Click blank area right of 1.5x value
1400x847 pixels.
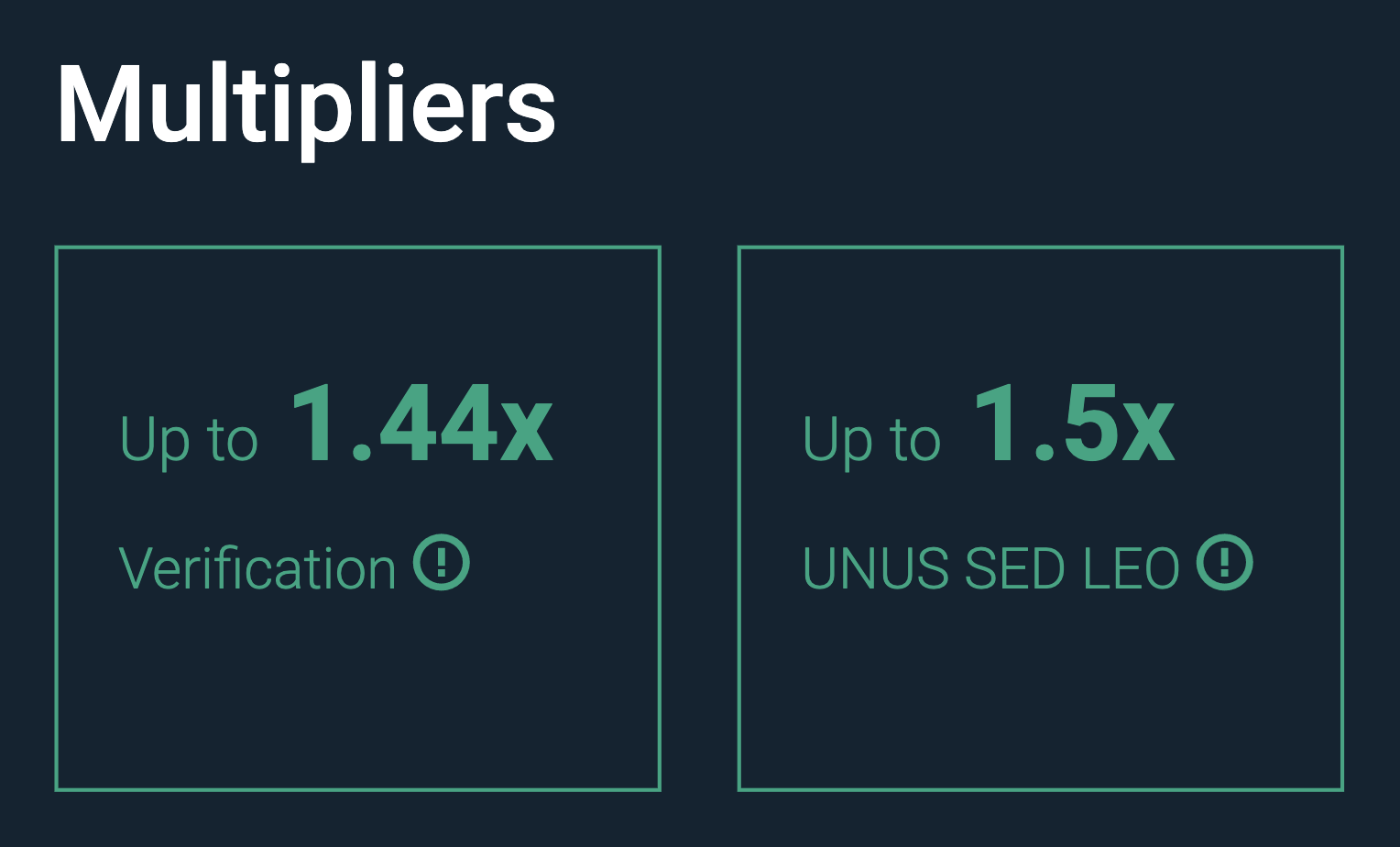click(1260, 425)
